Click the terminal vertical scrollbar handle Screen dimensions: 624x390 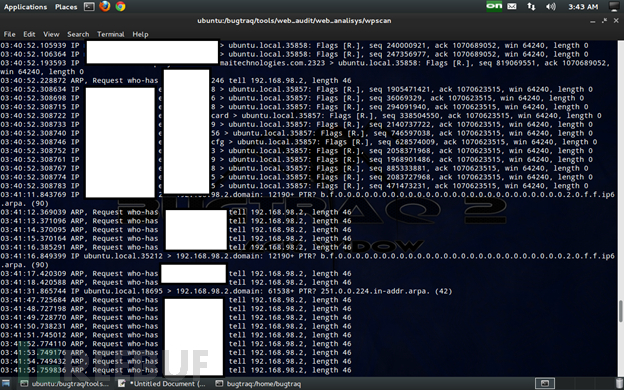pos(620,312)
